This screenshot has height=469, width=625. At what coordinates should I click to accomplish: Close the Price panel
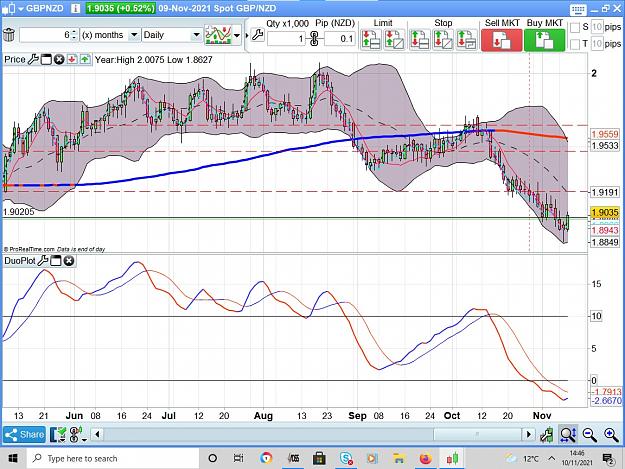pyautogui.click(x=59, y=60)
